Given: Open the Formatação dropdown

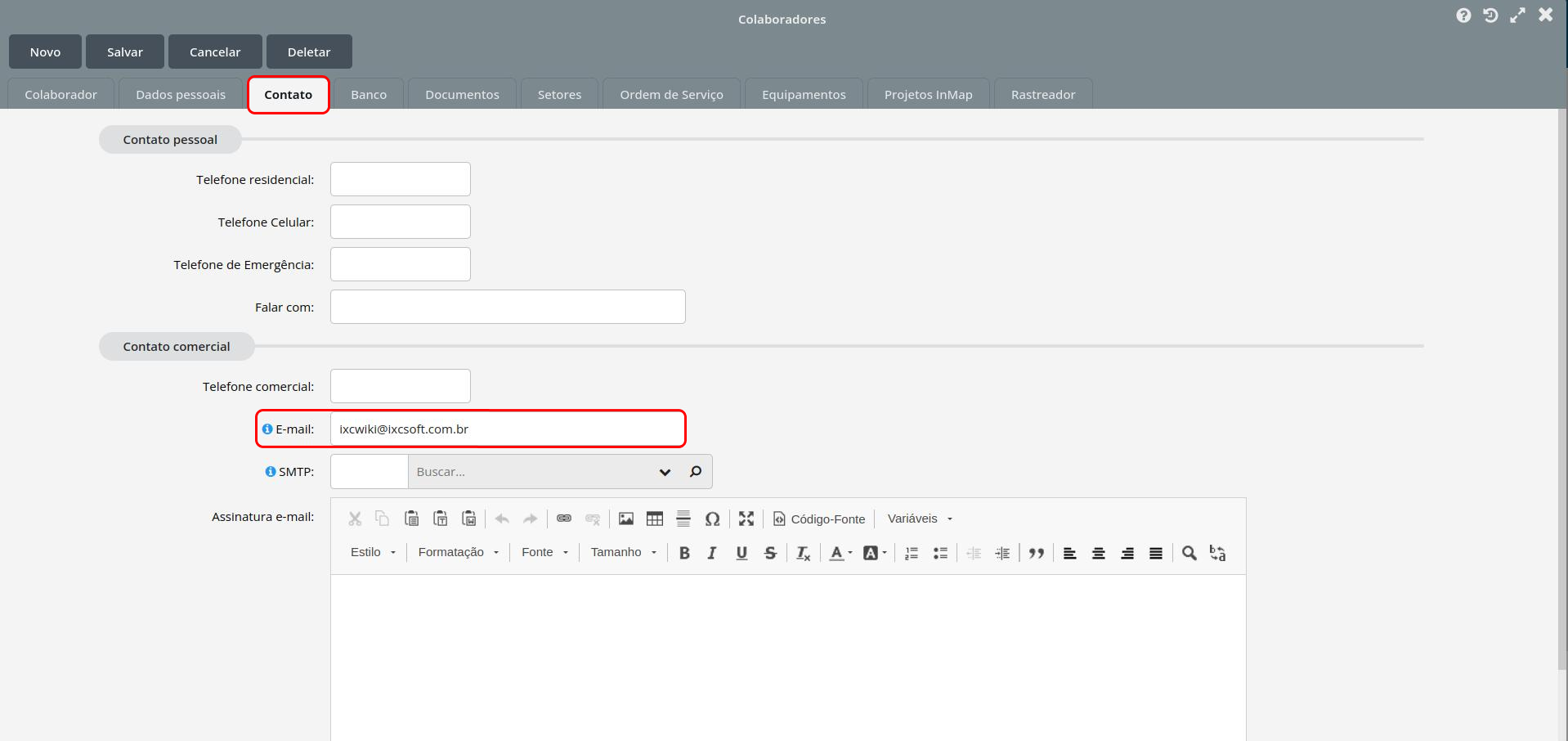Looking at the screenshot, I should point(459,552).
